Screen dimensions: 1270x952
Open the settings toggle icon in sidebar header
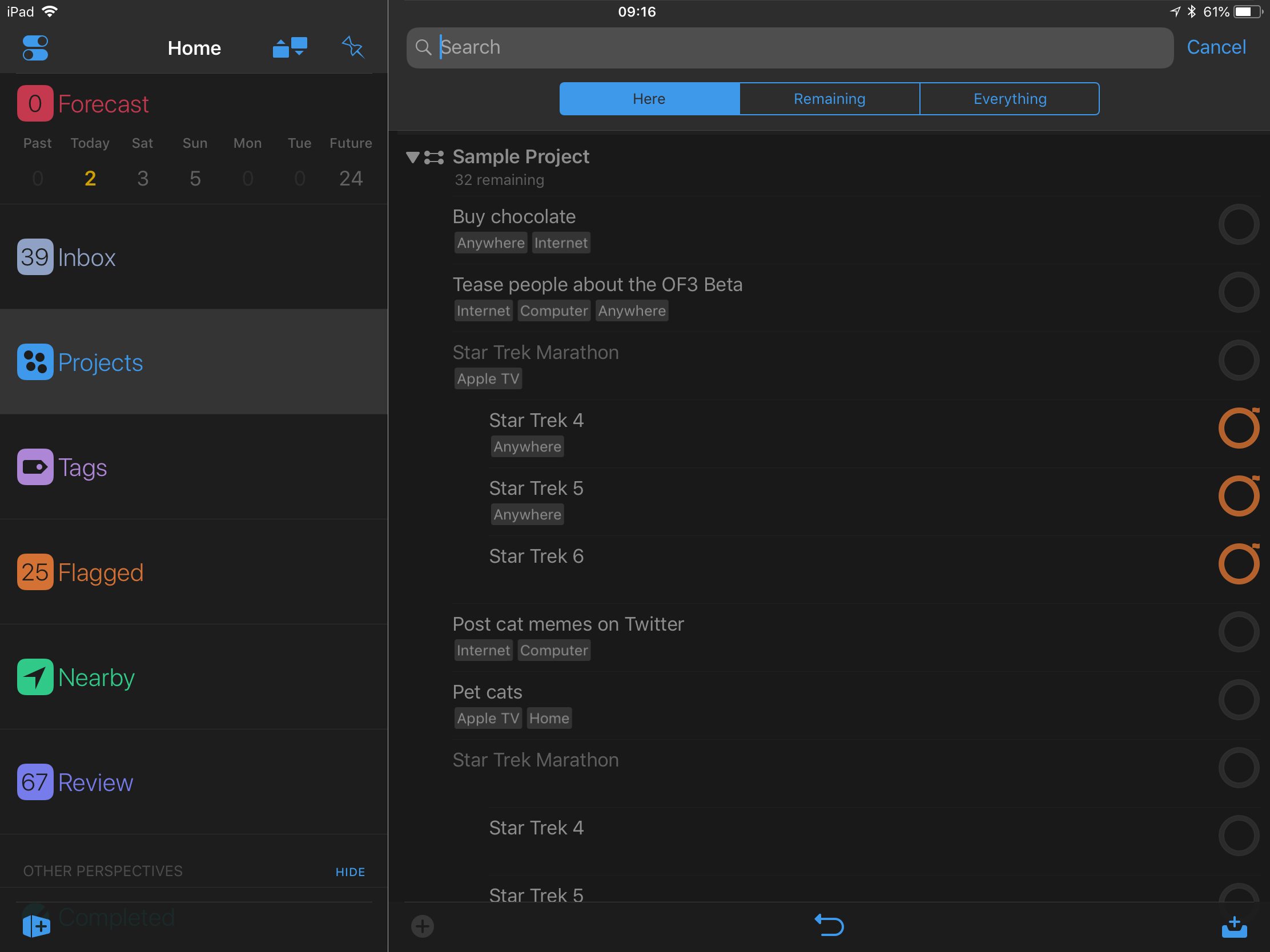[35, 47]
